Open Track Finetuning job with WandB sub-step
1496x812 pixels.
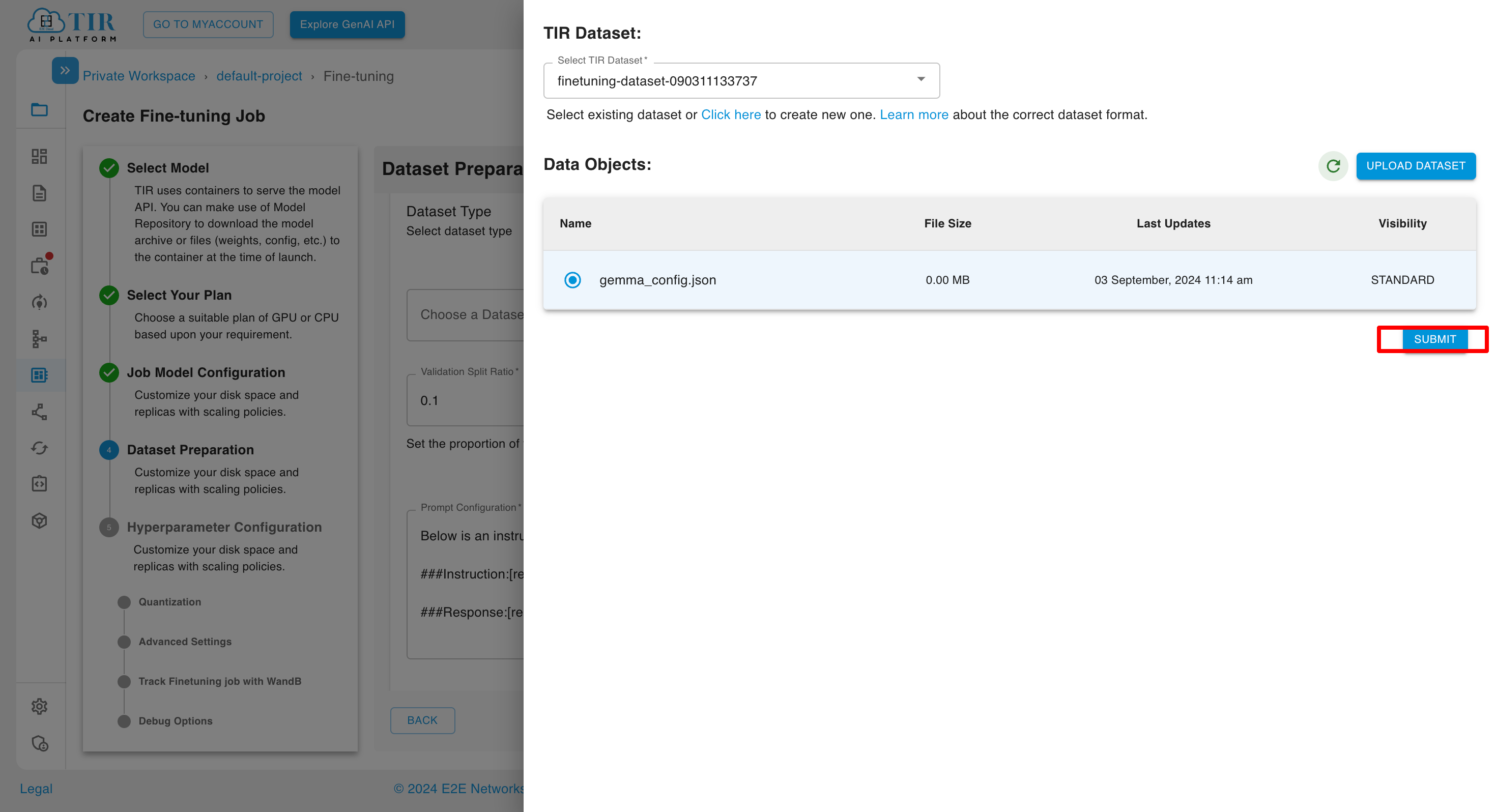pos(219,681)
